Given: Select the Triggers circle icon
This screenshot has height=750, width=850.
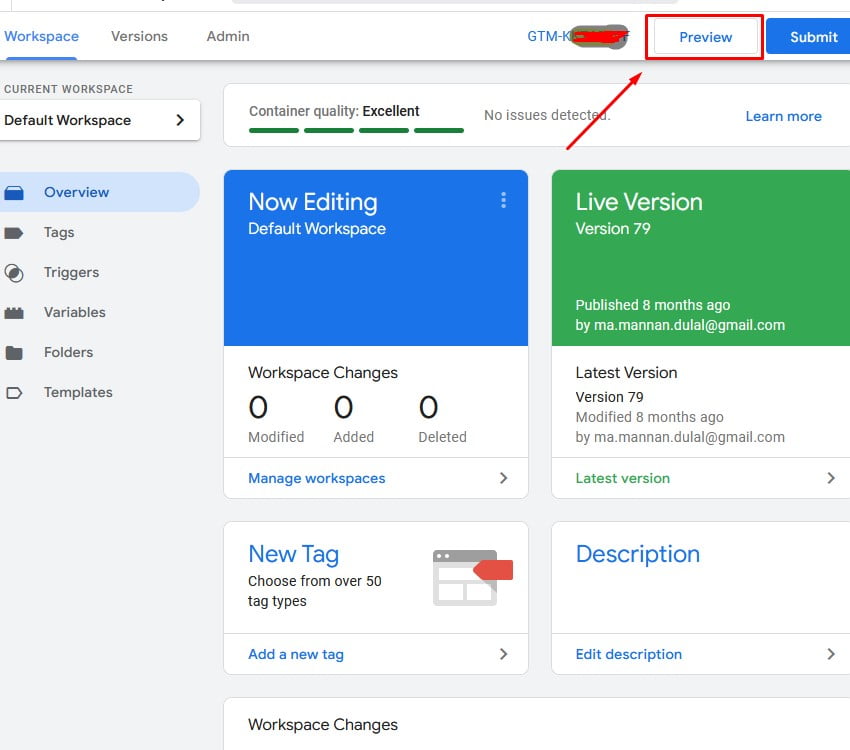Looking at the screenshot, I should pos(14,273).
